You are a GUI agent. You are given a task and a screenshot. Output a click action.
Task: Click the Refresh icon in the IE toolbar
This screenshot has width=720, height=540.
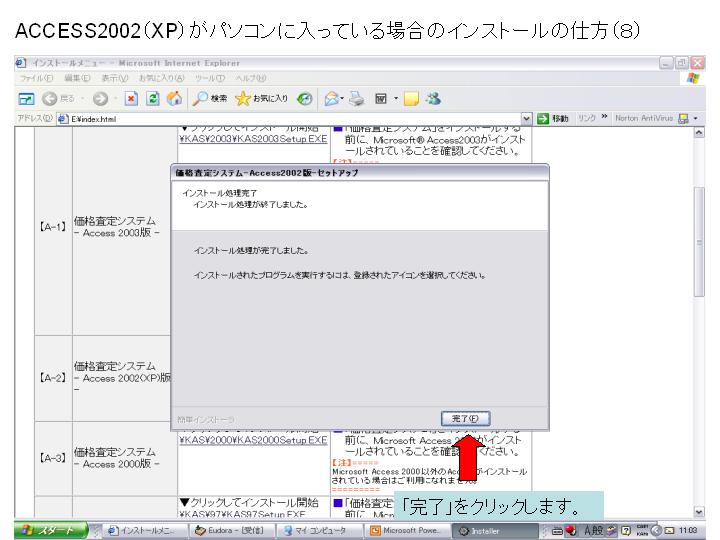[153, 99]
